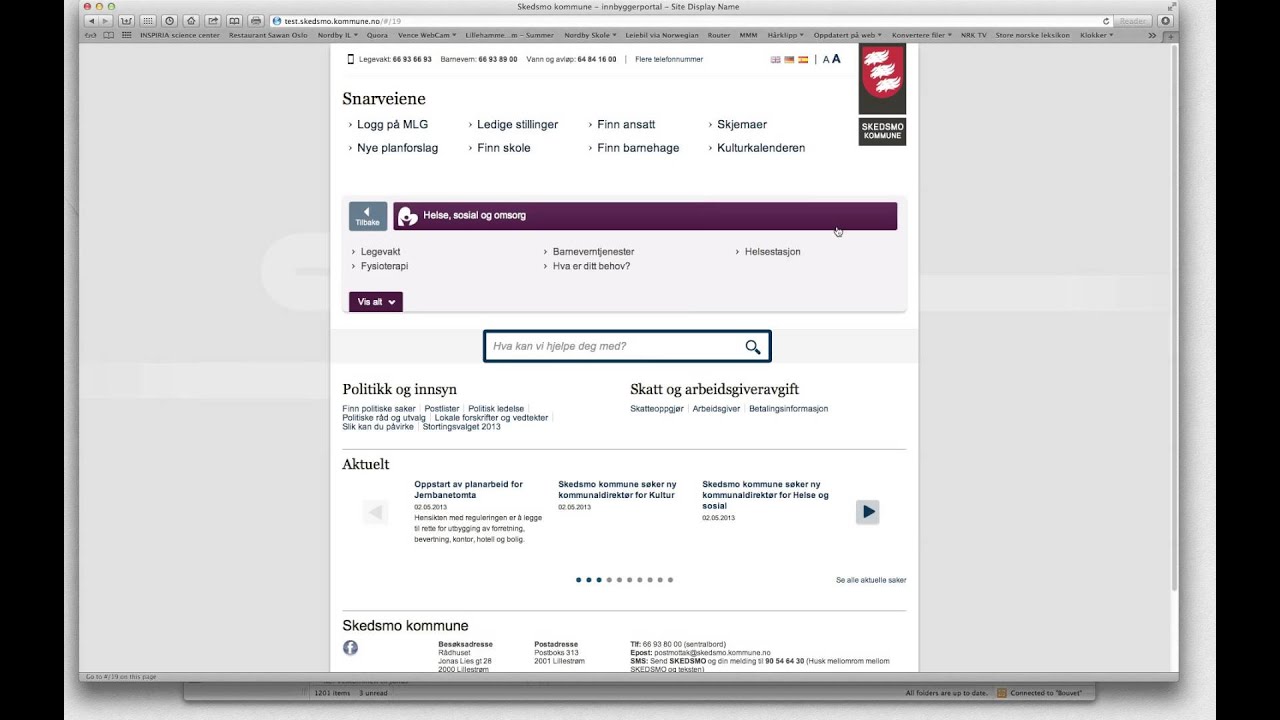Reload the page in address bar

tap(1106, 20)
